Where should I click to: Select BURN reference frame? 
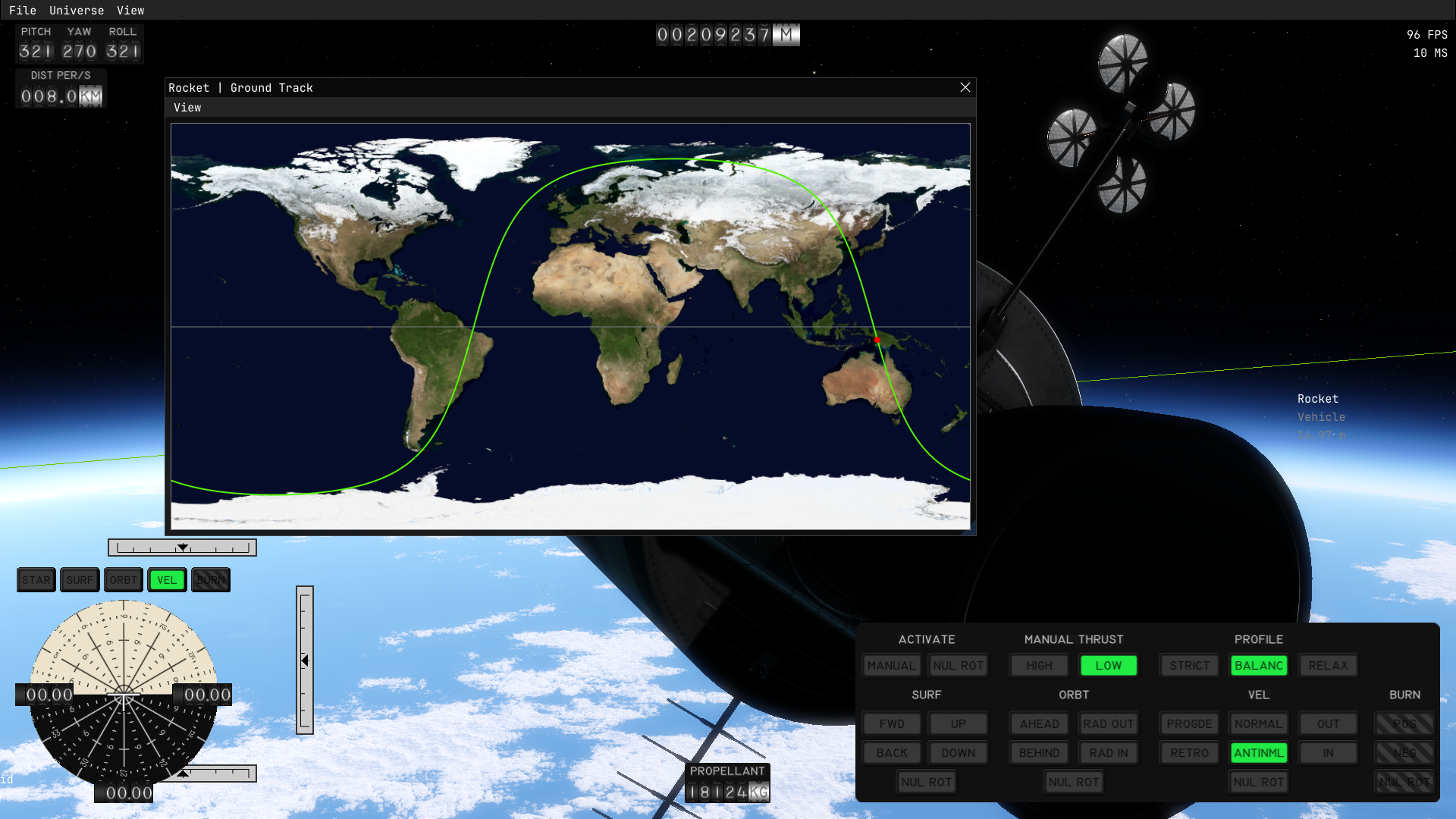pyautogui.click(x=211, y=580)
